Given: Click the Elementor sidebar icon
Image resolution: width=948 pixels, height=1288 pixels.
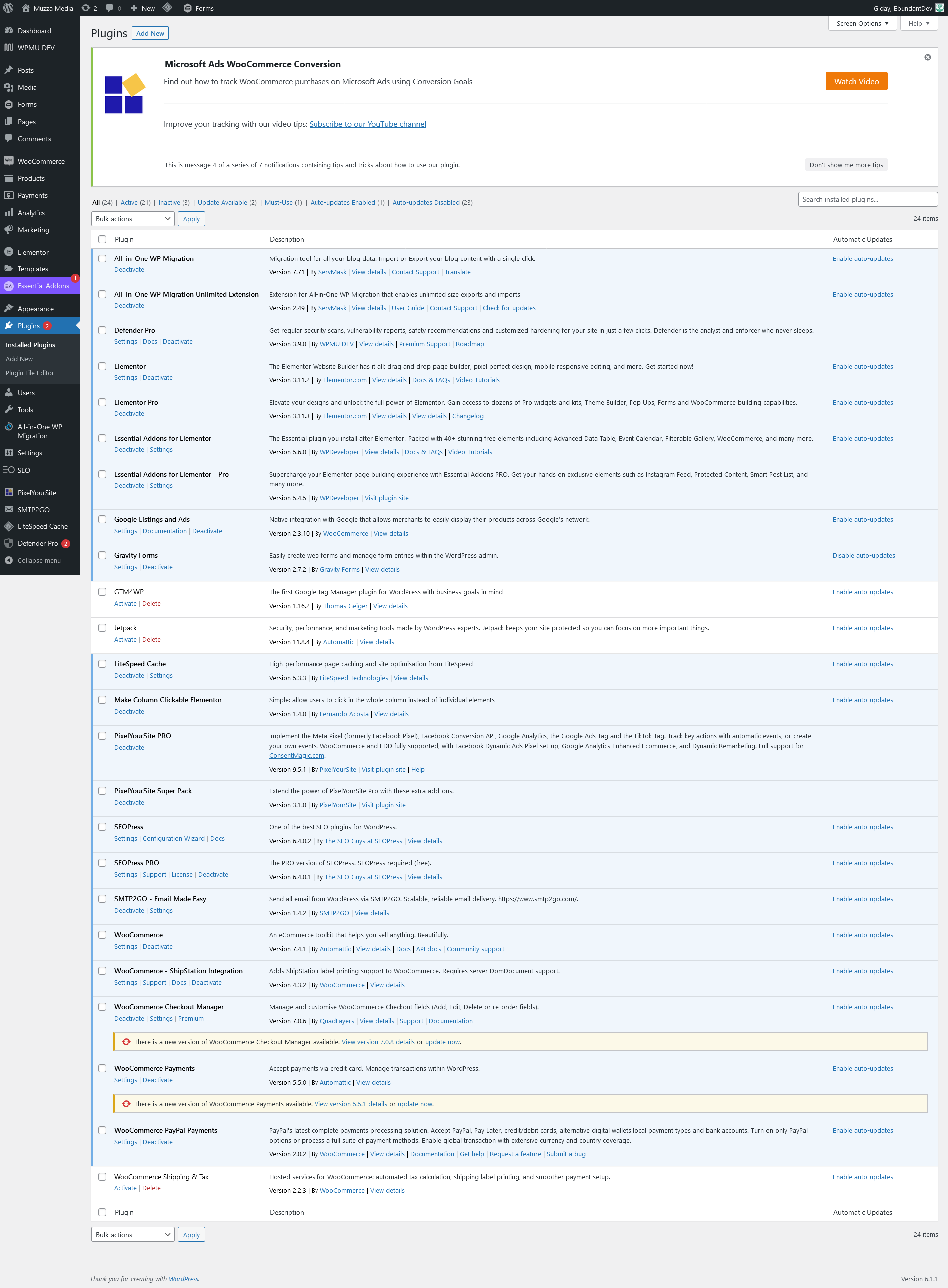Looking at the screenshot, I should click(x=8, y=252).
